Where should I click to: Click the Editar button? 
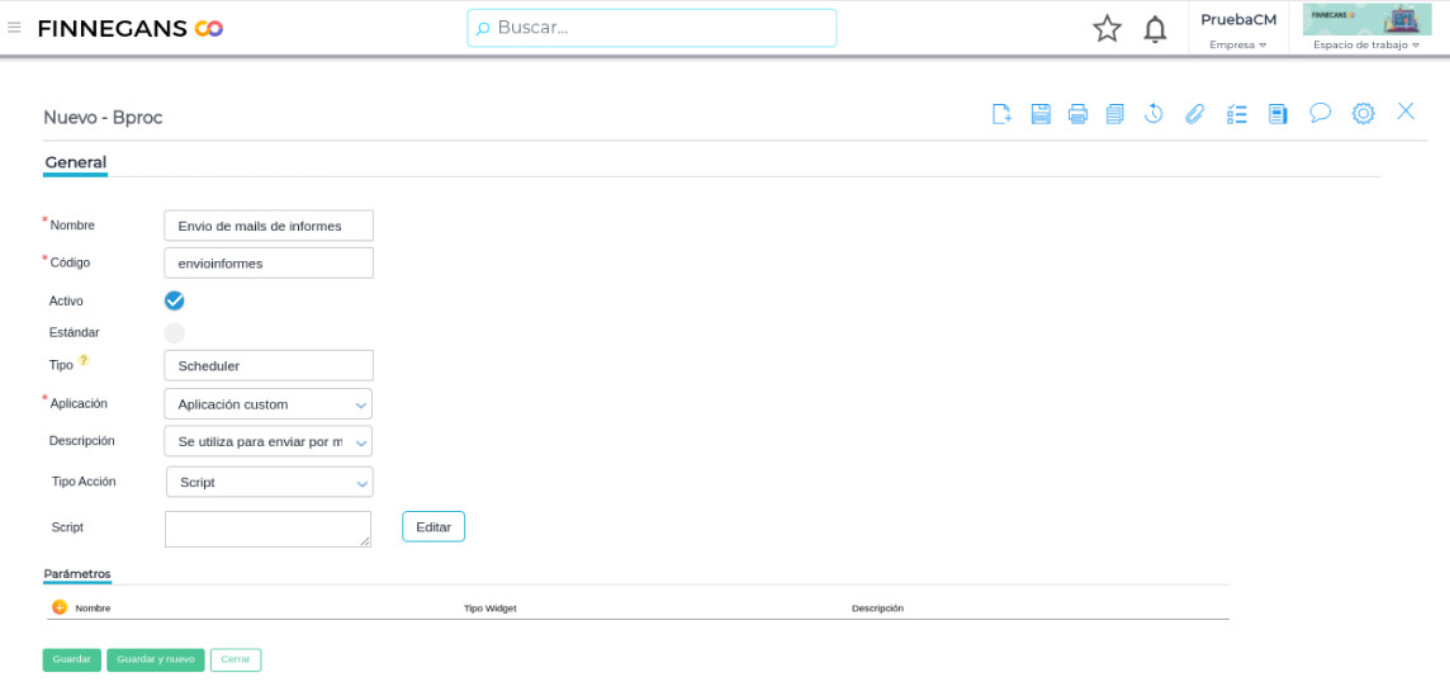point(433,527)
